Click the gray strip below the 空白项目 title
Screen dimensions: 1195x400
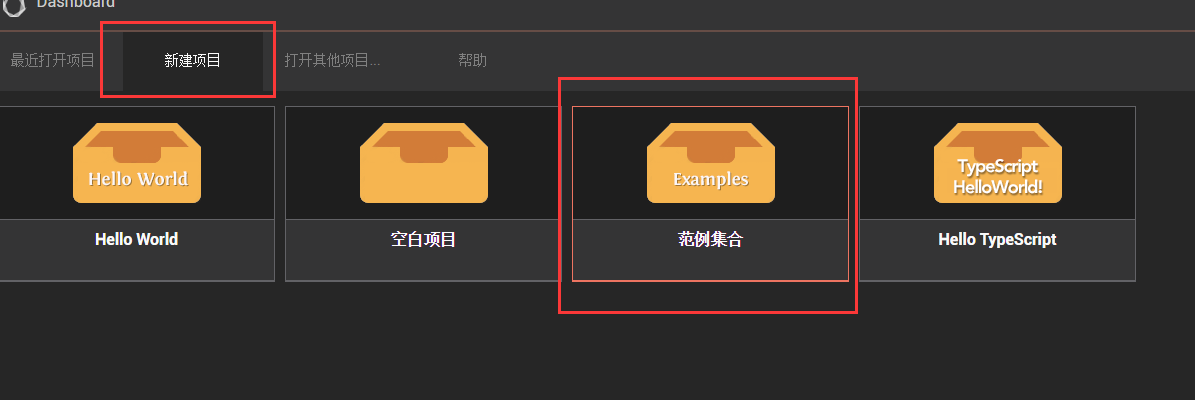(x=424, y=265)
